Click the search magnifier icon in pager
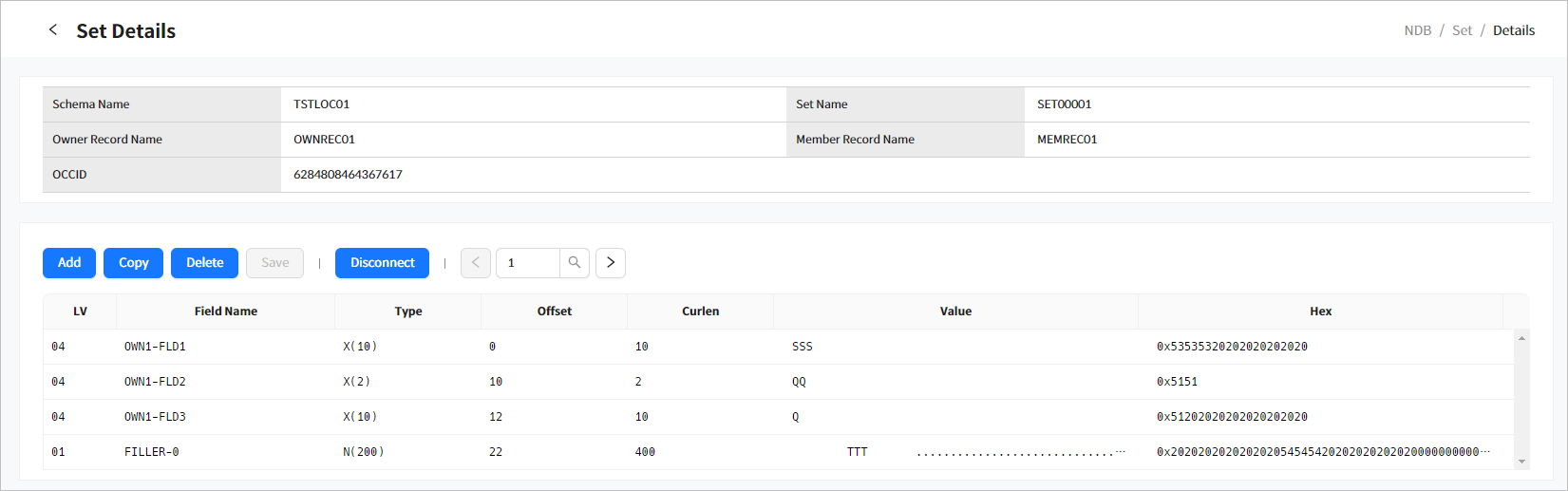 pos(575,263)
